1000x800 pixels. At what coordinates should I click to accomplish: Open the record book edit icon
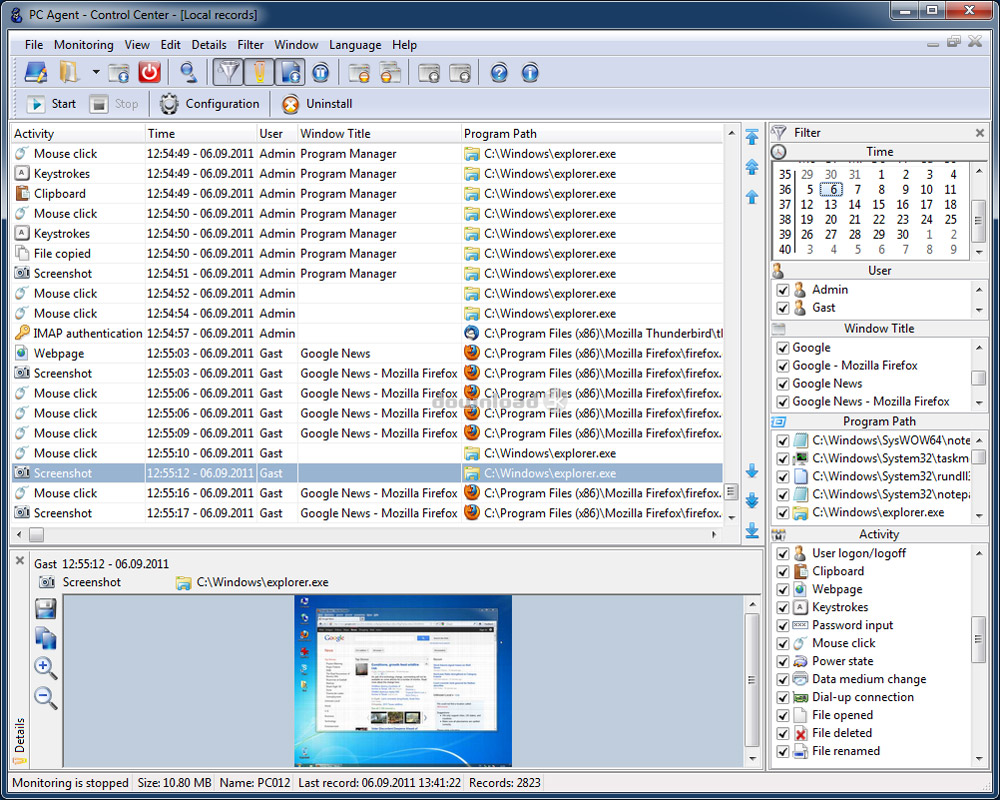(36, 72)
